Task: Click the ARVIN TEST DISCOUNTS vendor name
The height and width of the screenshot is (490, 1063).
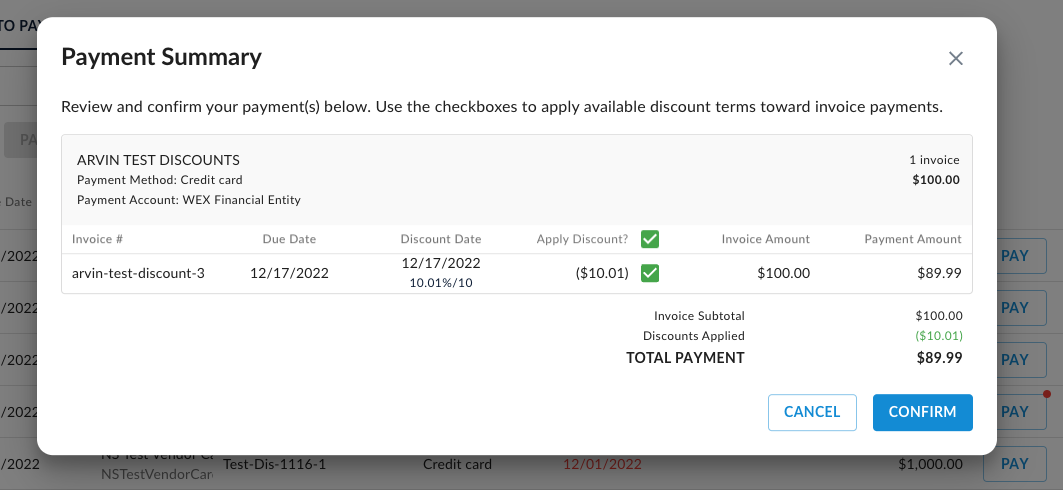Action: (158, 160)
